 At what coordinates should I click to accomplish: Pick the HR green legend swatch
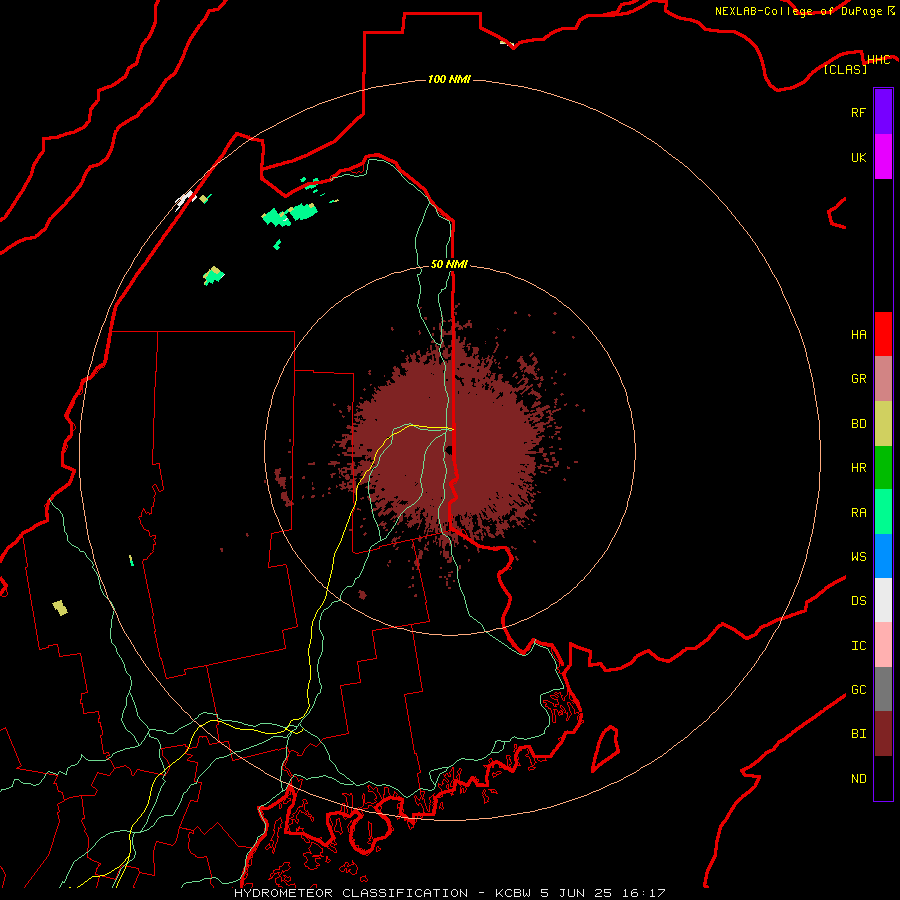[x=883, y=468]
